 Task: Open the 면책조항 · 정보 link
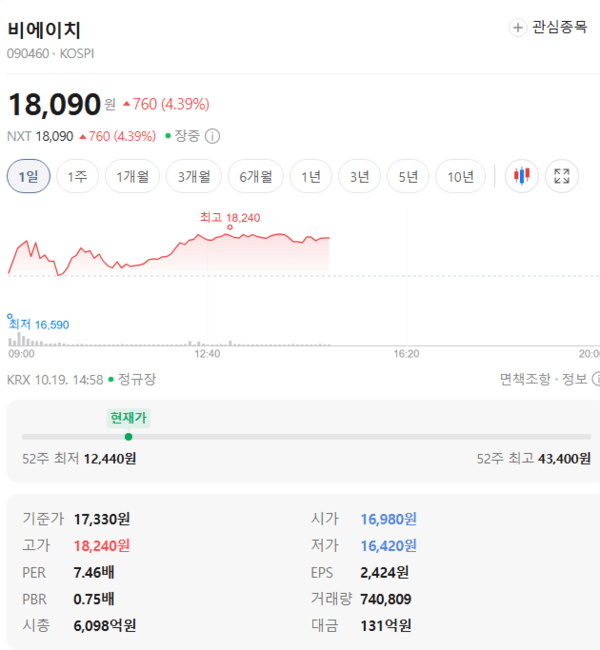pos(549,379)
